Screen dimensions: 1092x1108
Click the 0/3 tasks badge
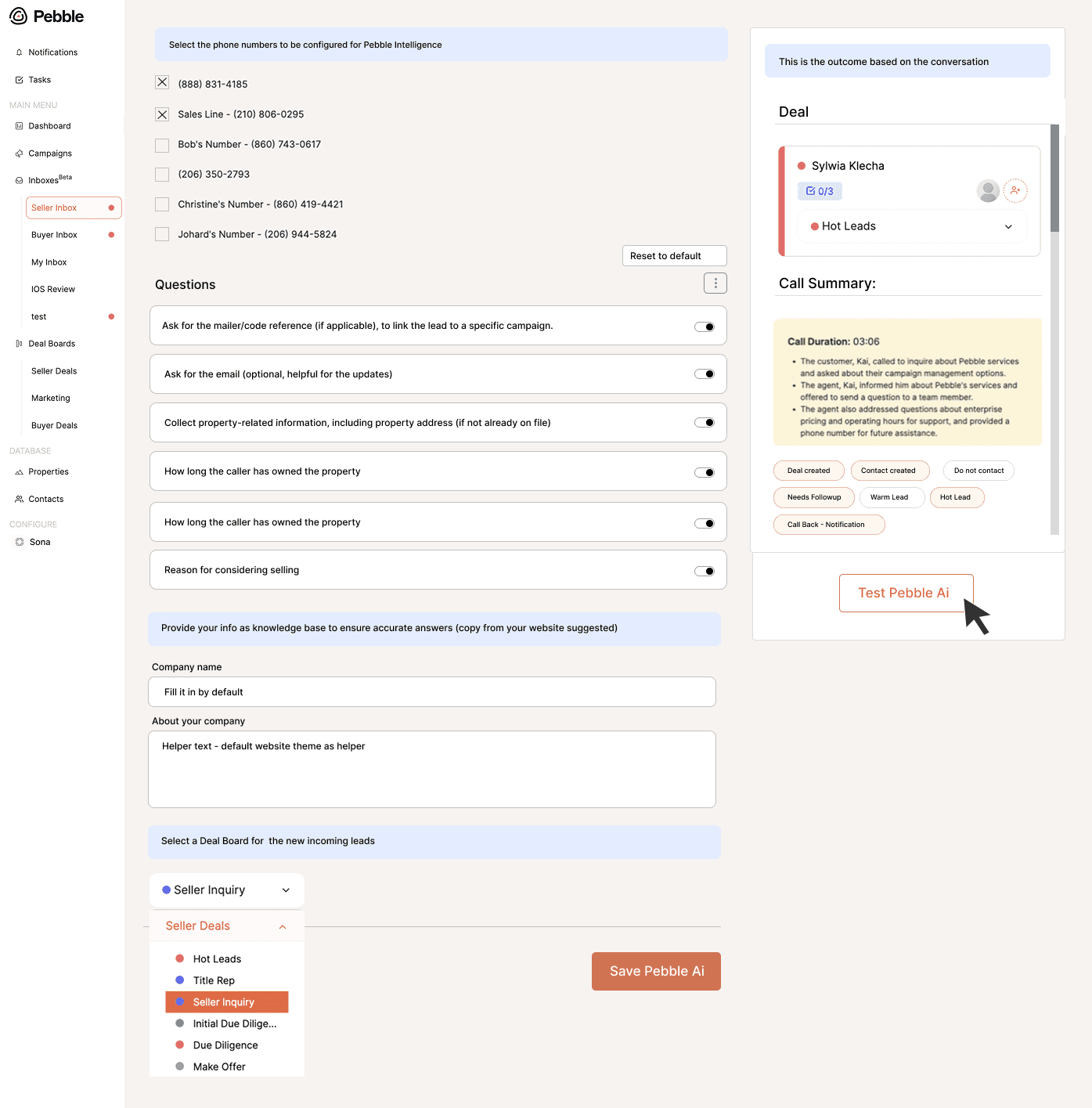(820, 191)
